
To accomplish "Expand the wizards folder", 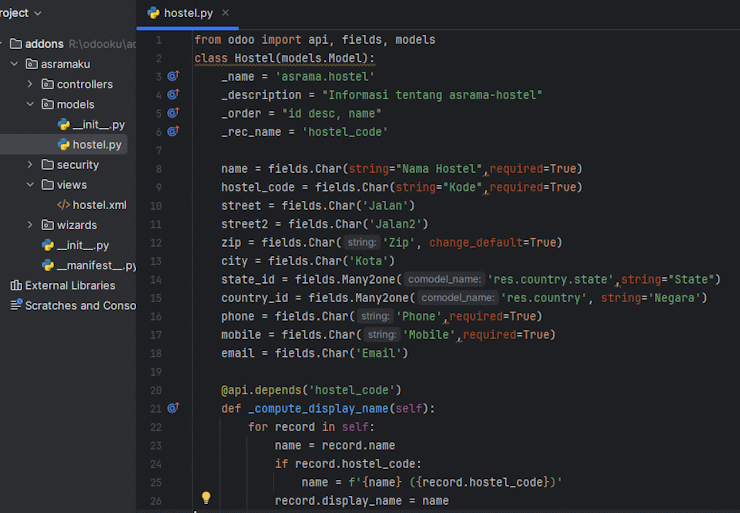I will tap(30, 225).
